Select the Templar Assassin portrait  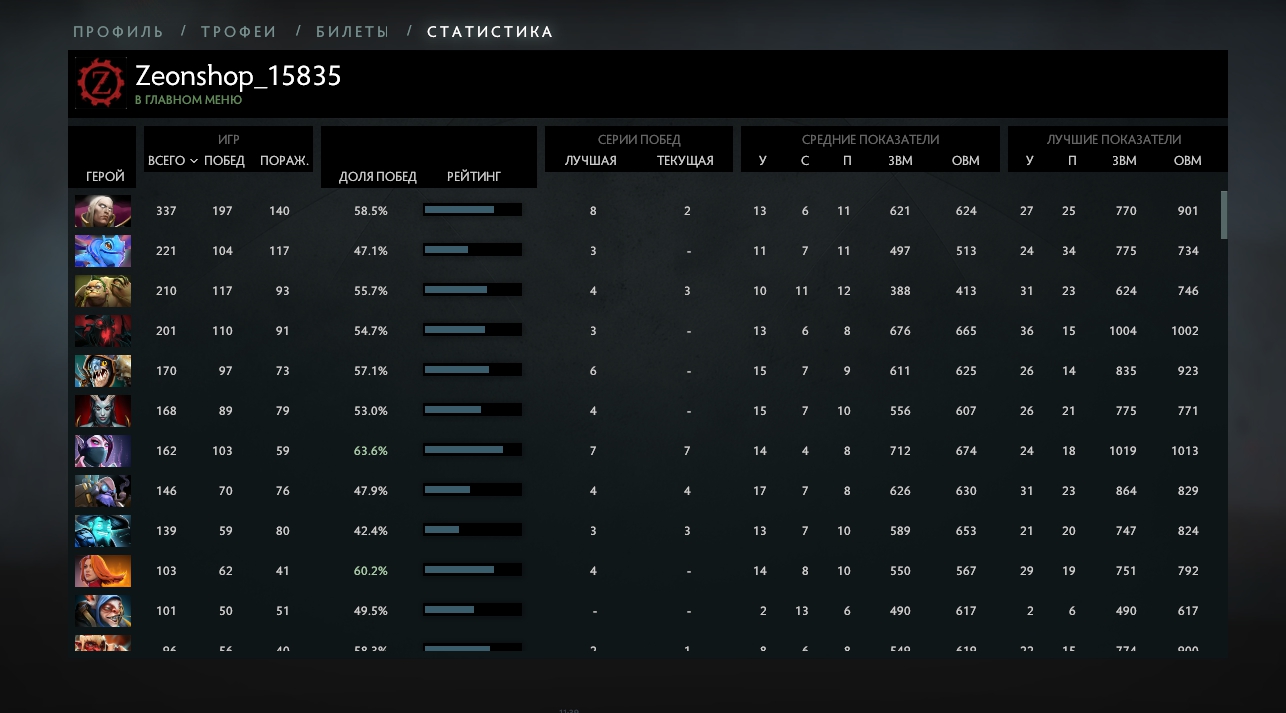pos(103,451)
